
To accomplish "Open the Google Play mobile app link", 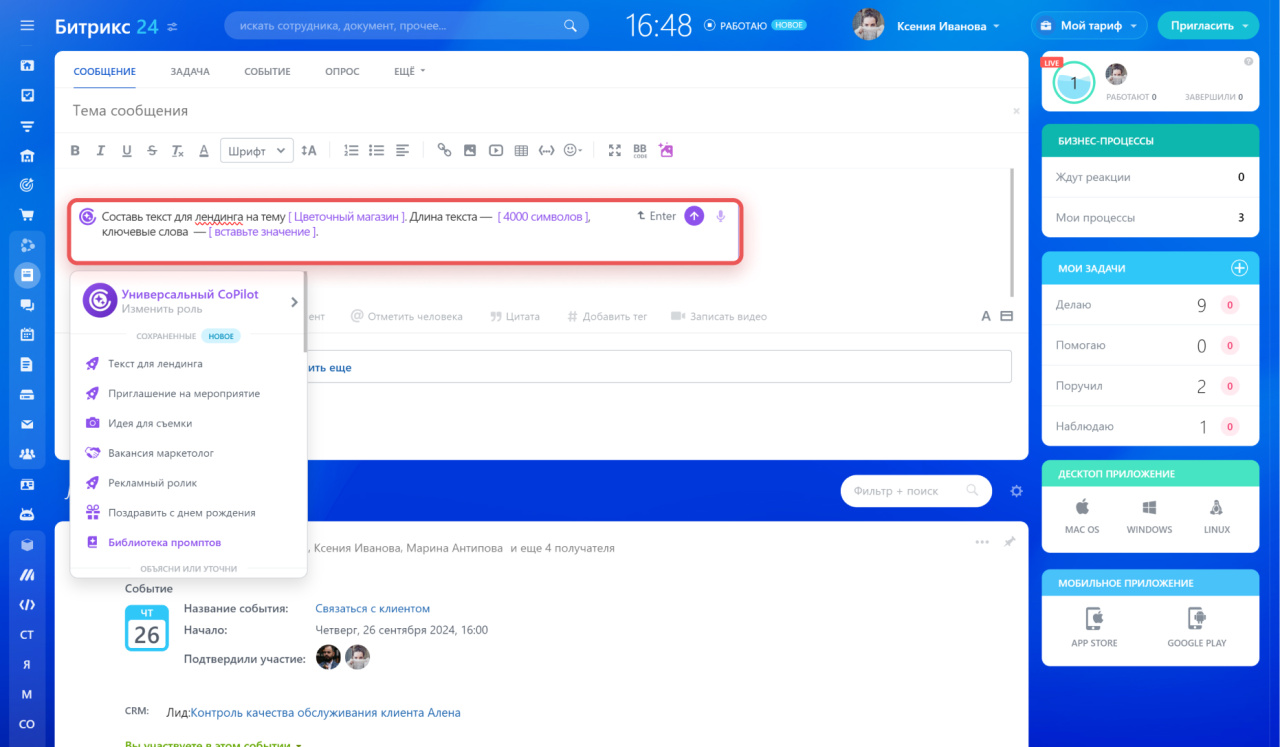I will [x=1196, y=627].
